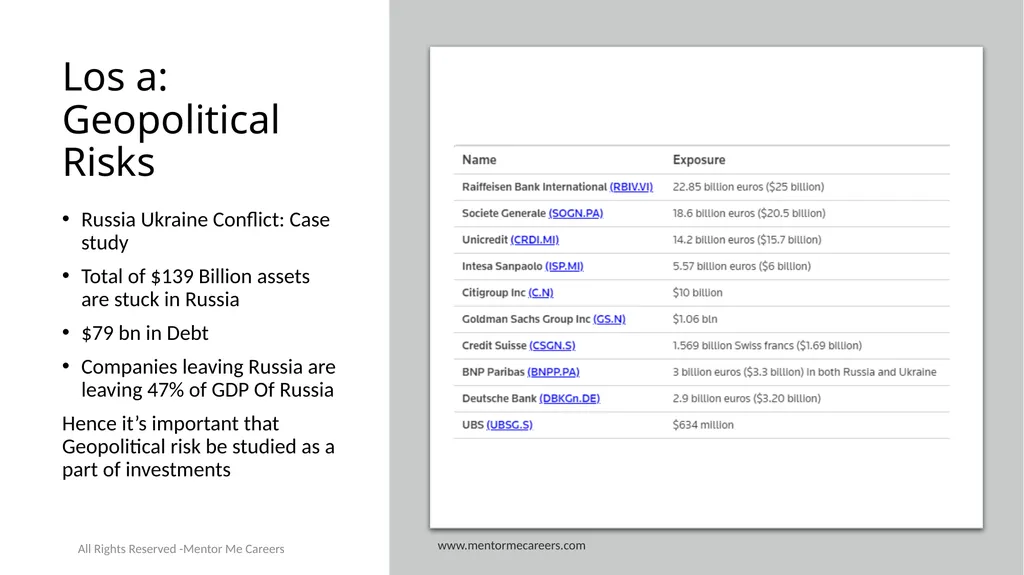1024x575 pixels.
Task: Click the 'Los a: Geopolitical Risks' slide title
Action: [171, 119]
